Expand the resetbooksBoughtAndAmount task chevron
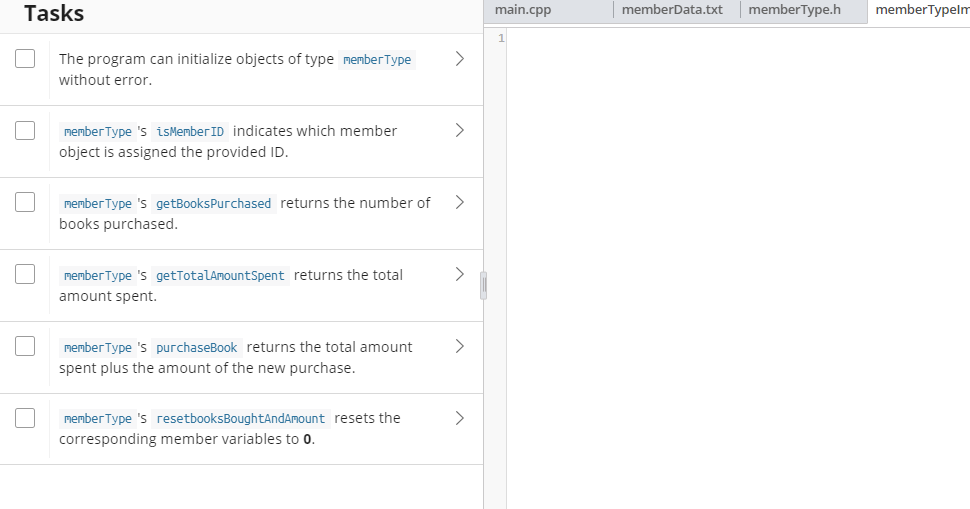 pos(460,418)
